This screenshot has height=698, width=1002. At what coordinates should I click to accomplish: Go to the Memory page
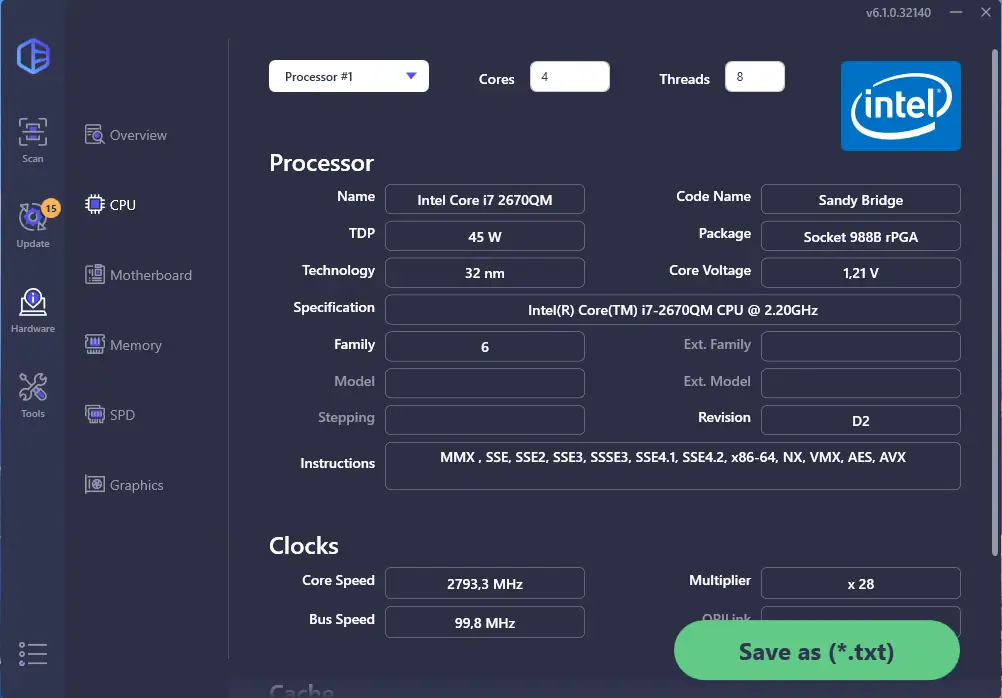pos(123,345)
